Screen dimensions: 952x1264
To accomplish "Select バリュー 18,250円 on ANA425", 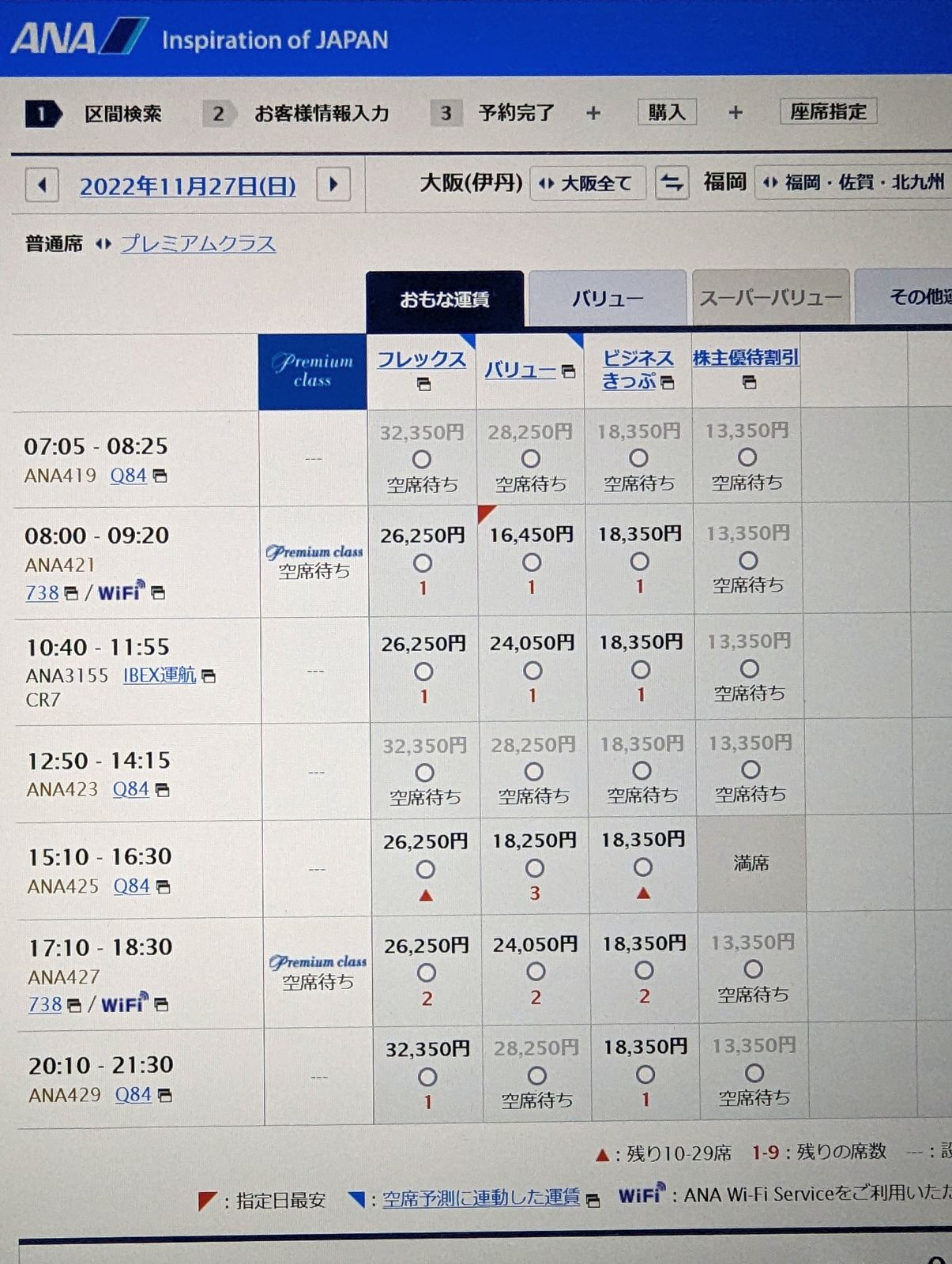I will pos(535,868).
